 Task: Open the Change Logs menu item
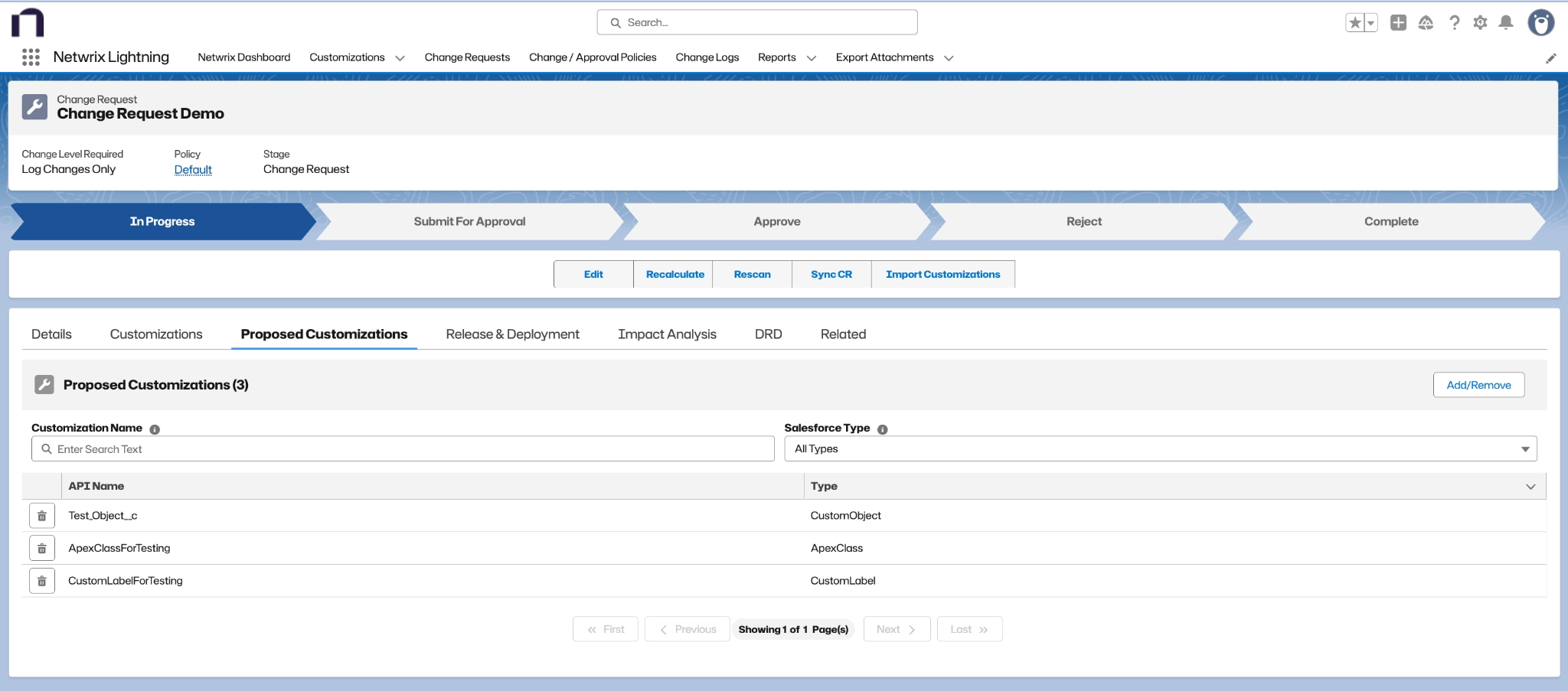pos(707,57)
